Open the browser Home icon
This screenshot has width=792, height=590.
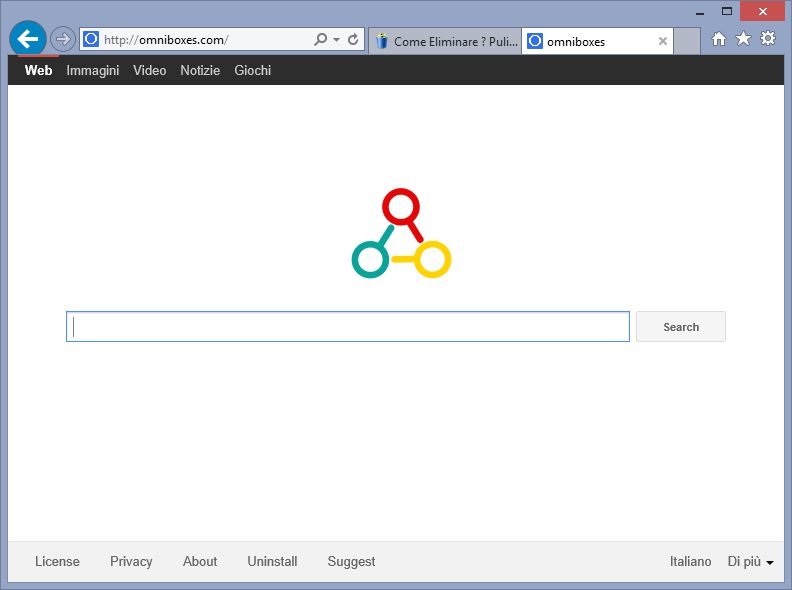pos(719,39)
